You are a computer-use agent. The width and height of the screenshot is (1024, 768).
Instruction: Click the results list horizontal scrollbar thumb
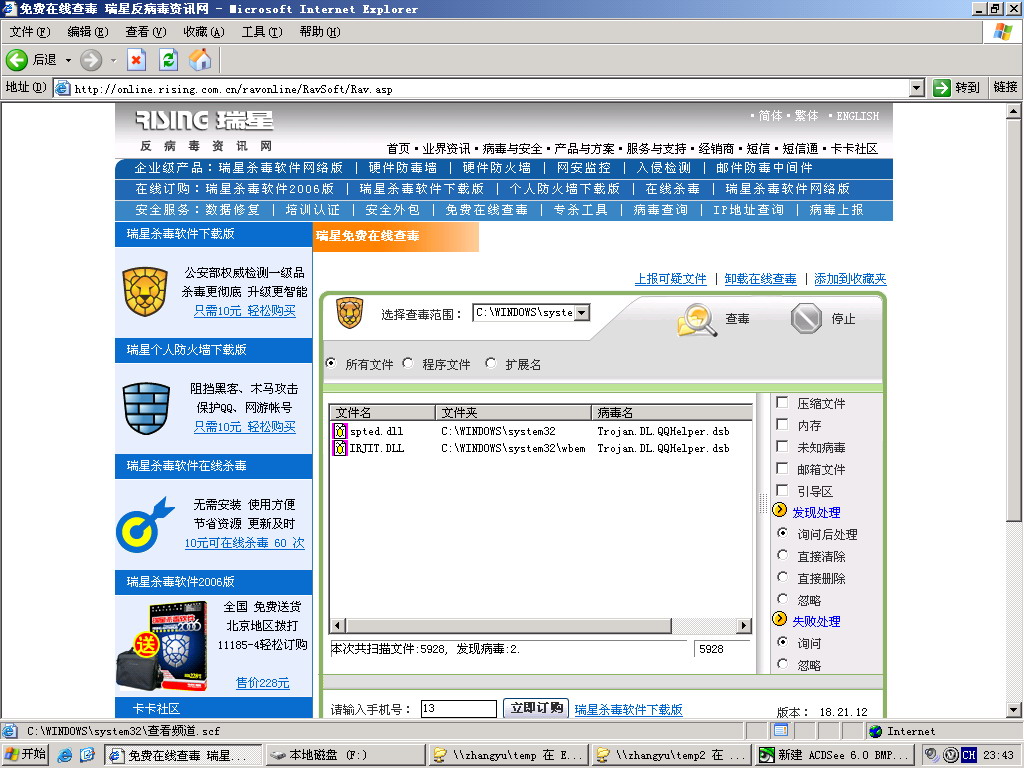(508, 626)
